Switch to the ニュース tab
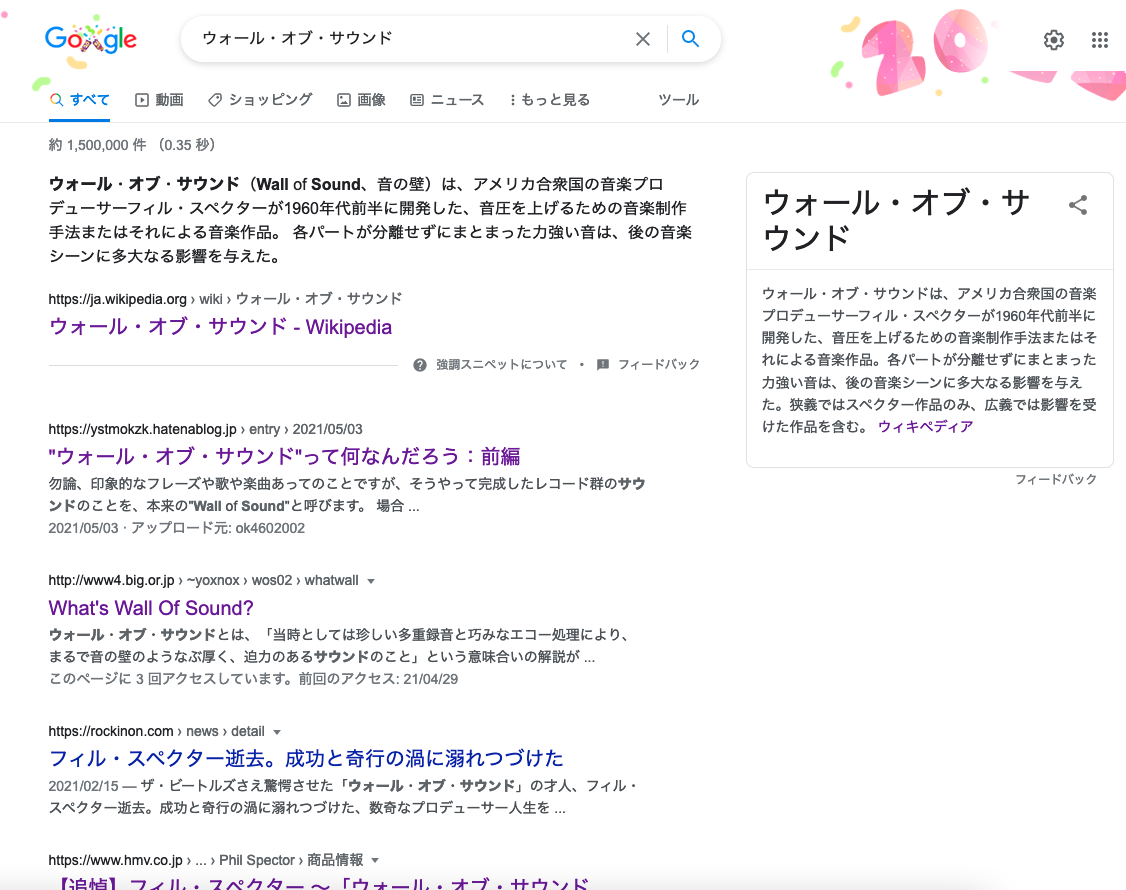Screen dimensions: 1126x890 (x=447, y=100)
